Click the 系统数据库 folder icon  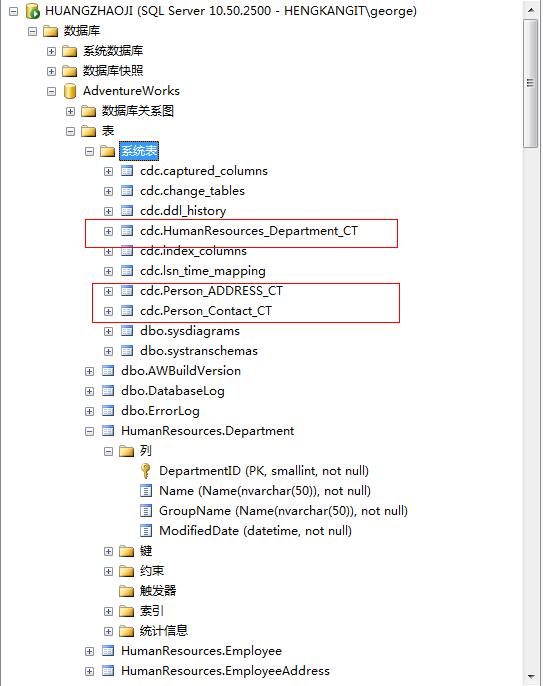click(70, 51)
